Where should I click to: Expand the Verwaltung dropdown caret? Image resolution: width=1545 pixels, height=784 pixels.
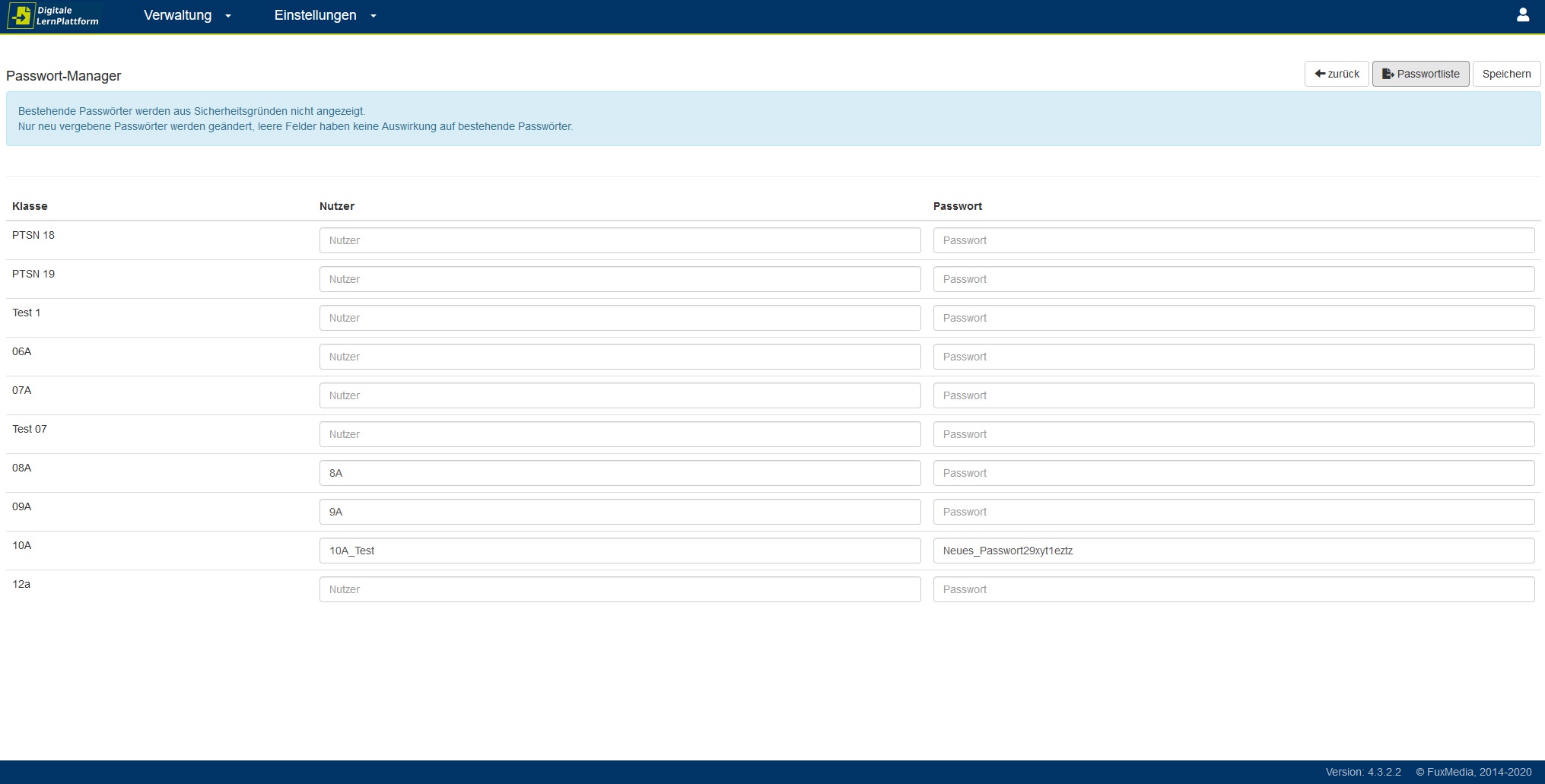click(228, 16)
